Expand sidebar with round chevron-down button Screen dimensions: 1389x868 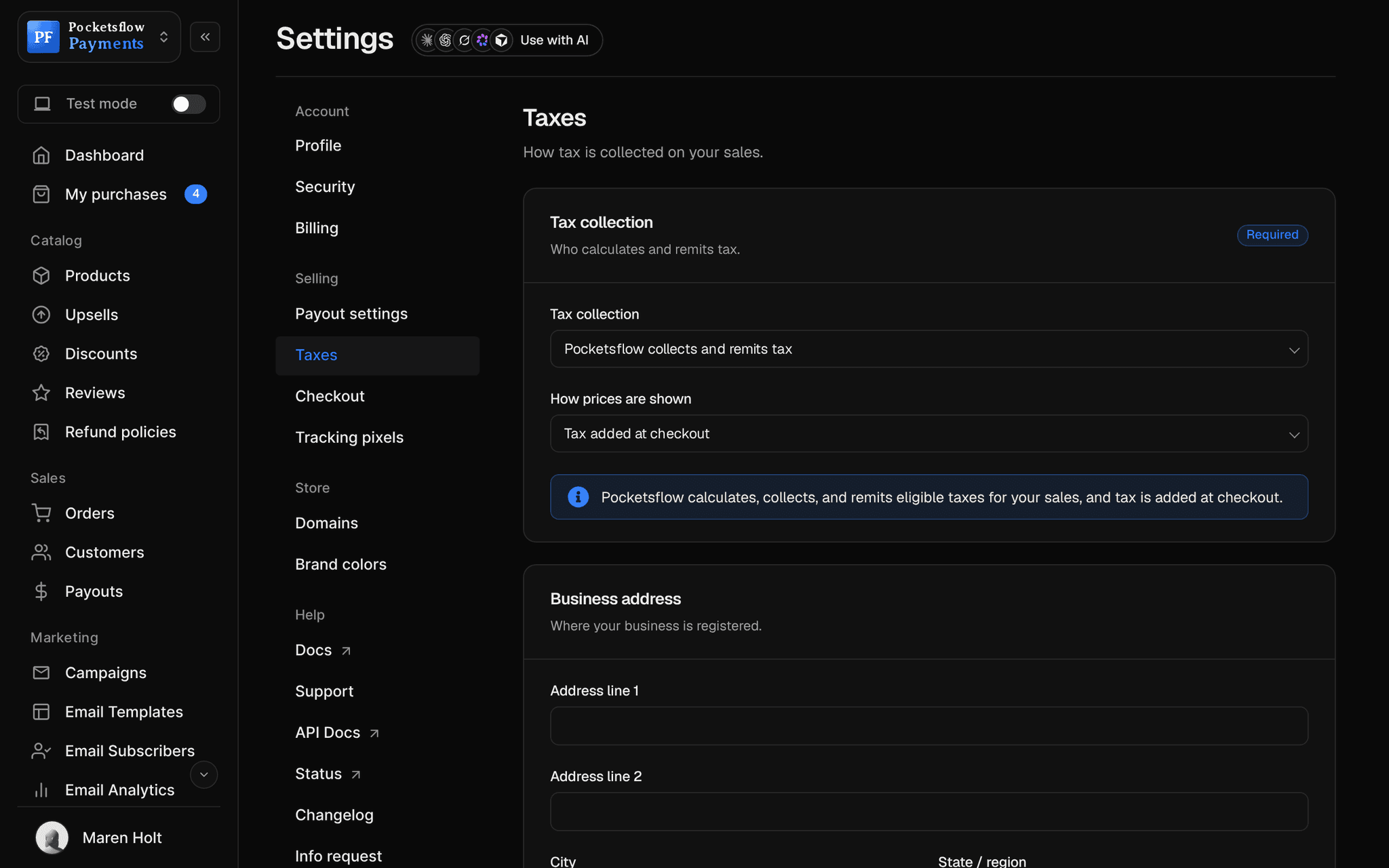point(203,774)
